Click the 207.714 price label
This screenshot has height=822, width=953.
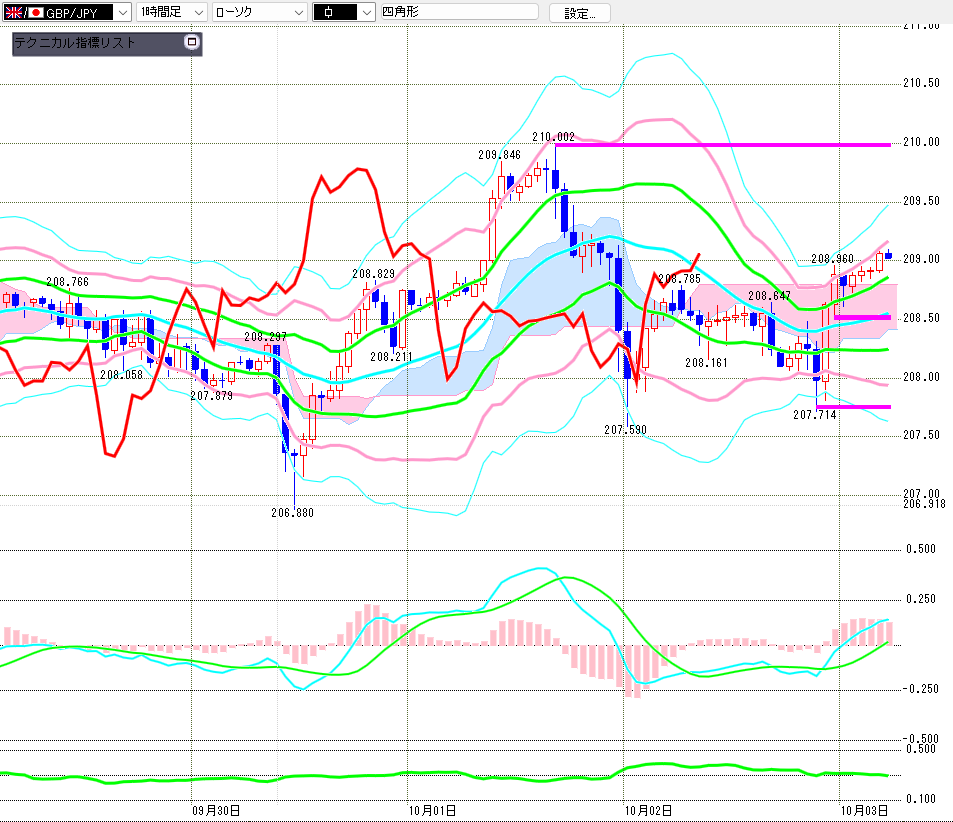click(815, 415)
